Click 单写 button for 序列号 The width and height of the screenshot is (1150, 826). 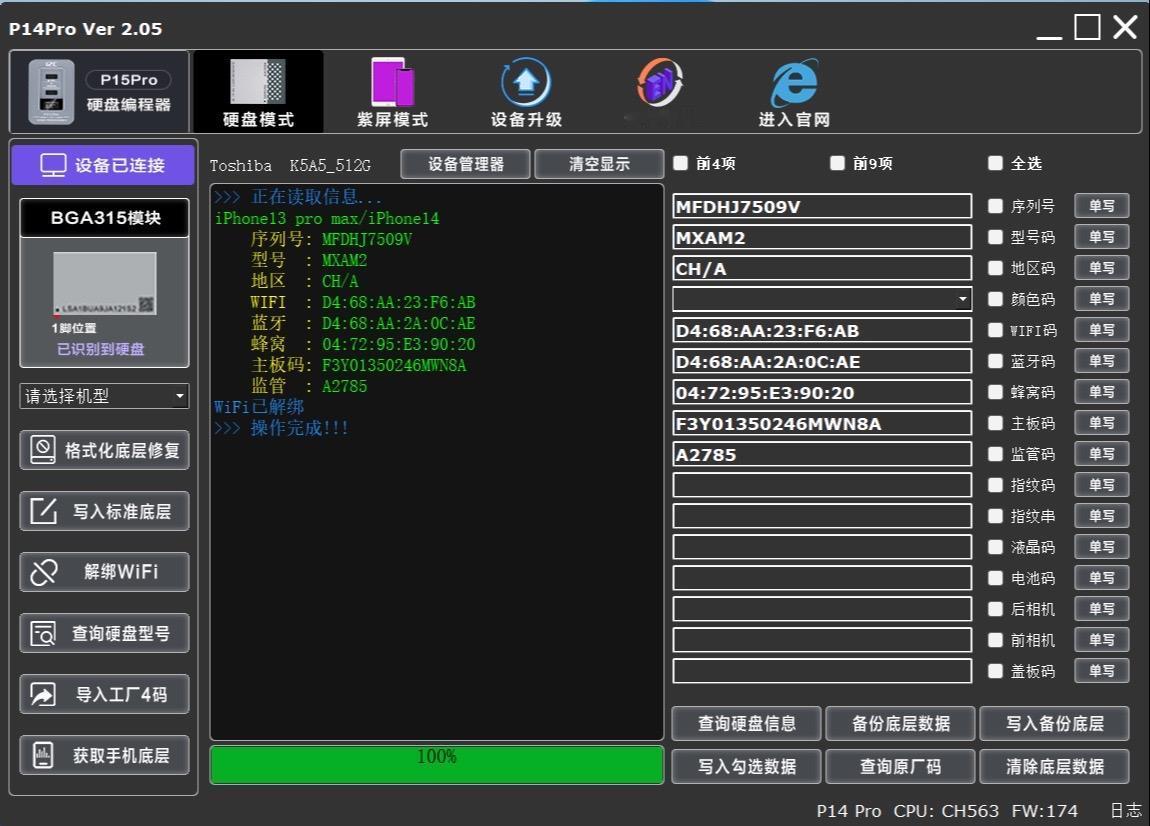(x=1102, y=206)
